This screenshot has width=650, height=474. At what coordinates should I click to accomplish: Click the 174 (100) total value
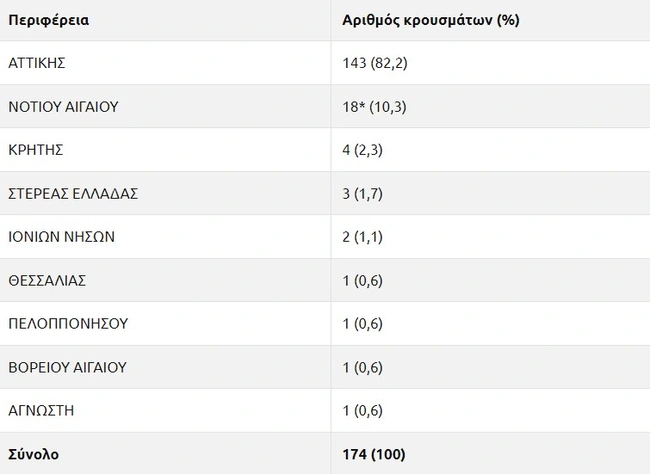374,454
